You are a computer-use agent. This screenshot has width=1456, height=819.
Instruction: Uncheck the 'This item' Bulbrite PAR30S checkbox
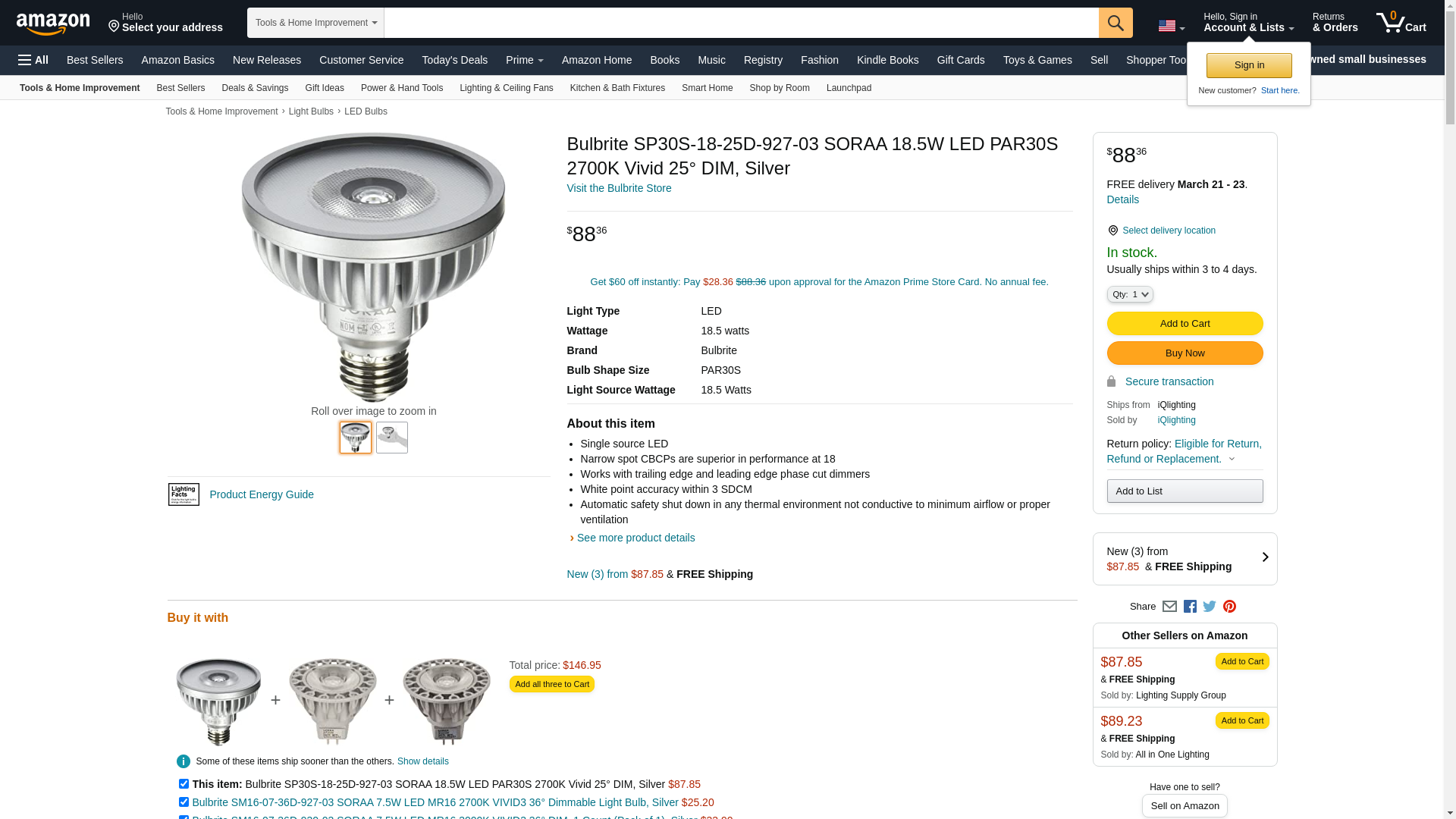click(x=184, y=784)
